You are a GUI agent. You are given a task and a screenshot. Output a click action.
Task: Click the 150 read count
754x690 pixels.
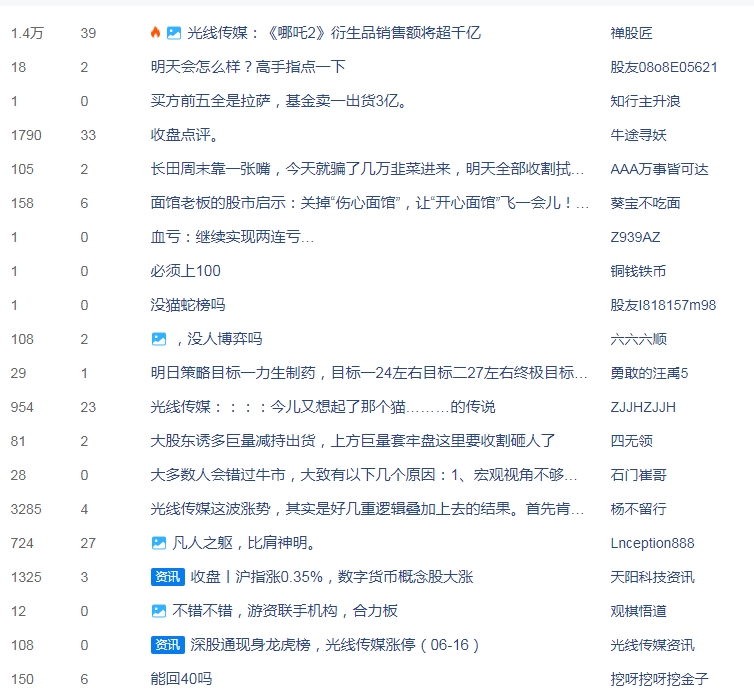click(22, 679)
